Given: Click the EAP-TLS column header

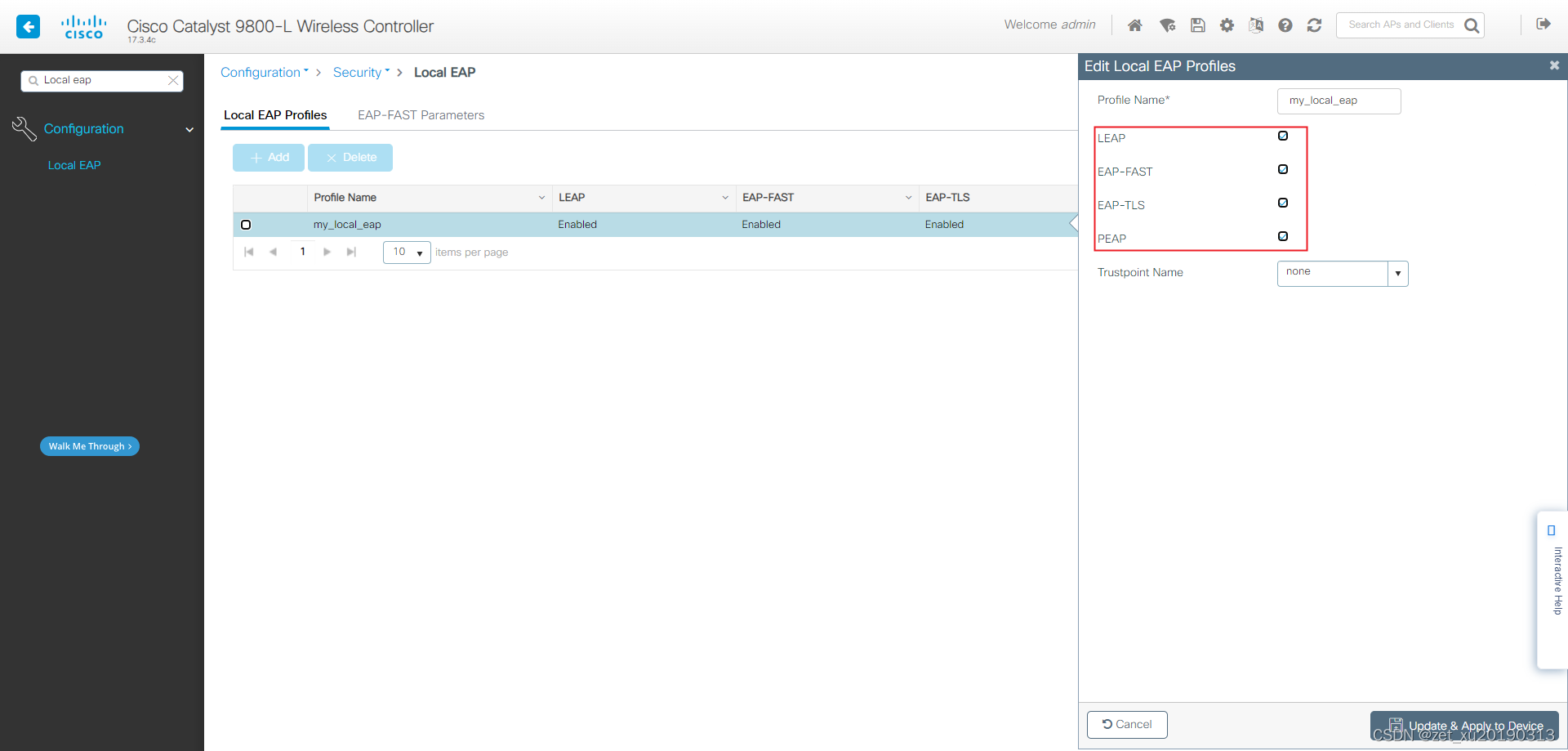Looking at the screenshot, I should 947,198.
